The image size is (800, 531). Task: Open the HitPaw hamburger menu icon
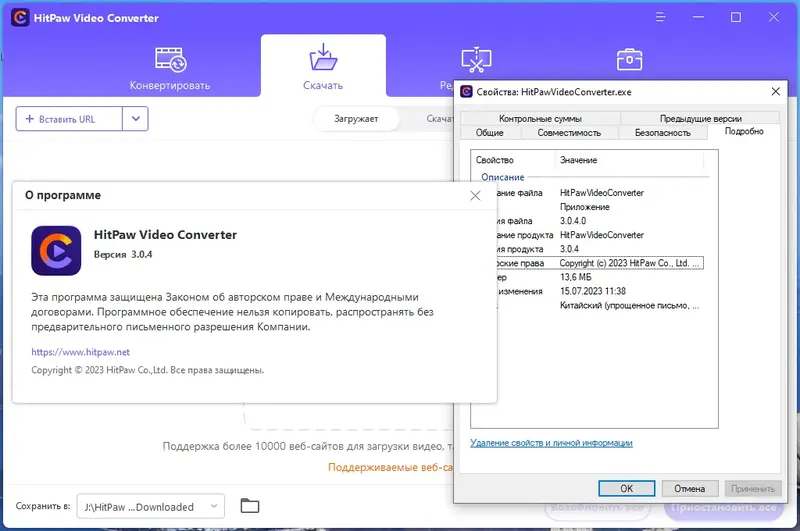[x=660, y=17]
